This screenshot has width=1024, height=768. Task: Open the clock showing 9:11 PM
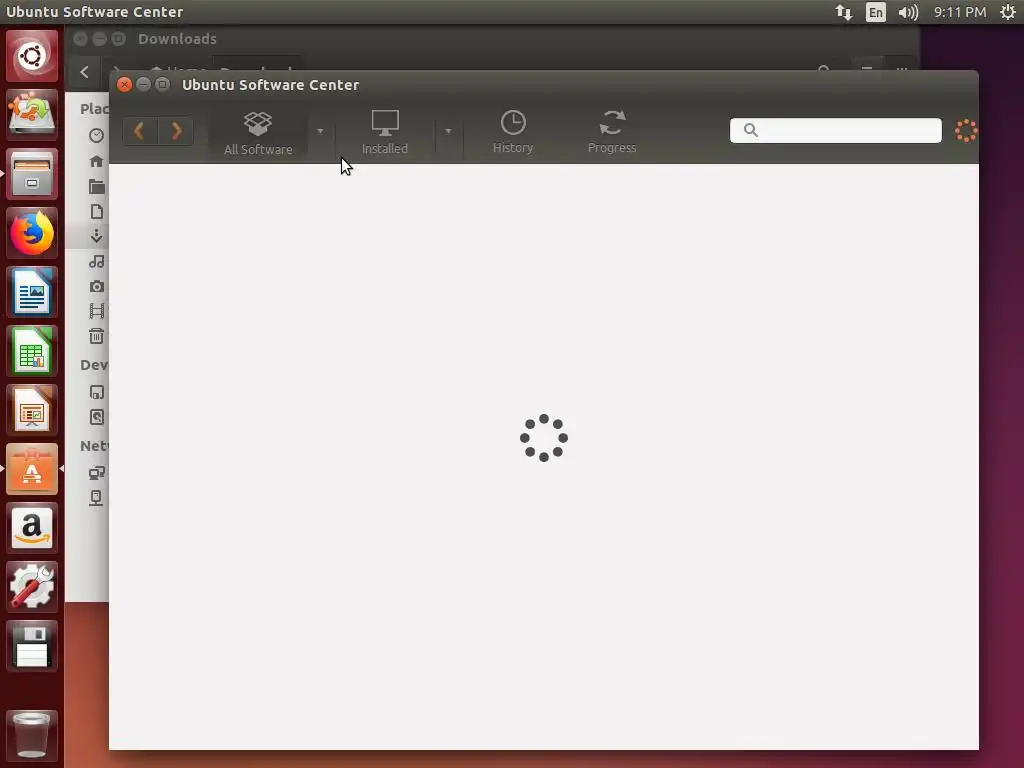tap(959, 12)
